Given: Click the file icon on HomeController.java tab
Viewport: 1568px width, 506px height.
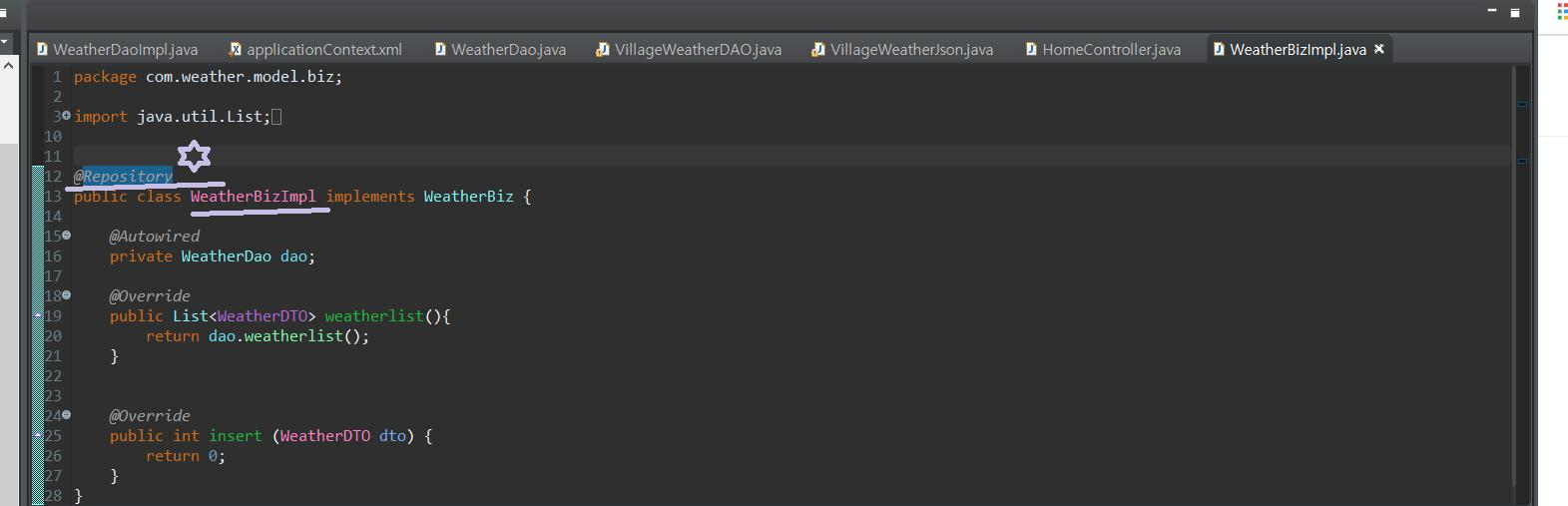Looking at the screenshot, I should coord(1031,49).
